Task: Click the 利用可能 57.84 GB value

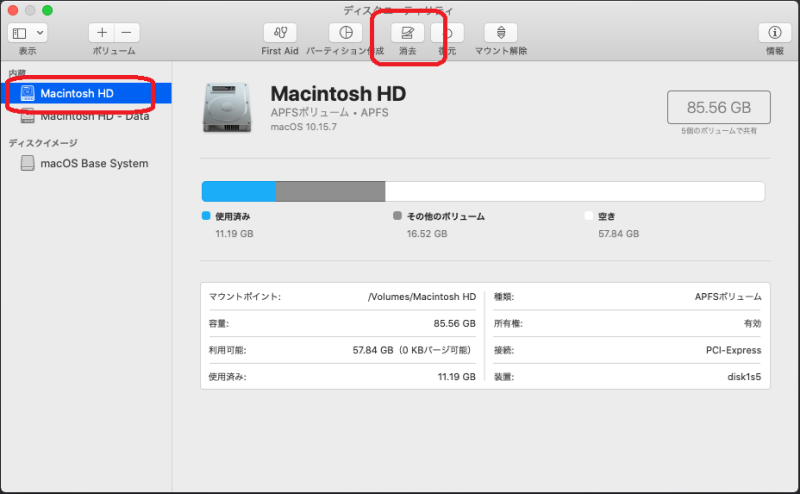Action: click(412, 350)
